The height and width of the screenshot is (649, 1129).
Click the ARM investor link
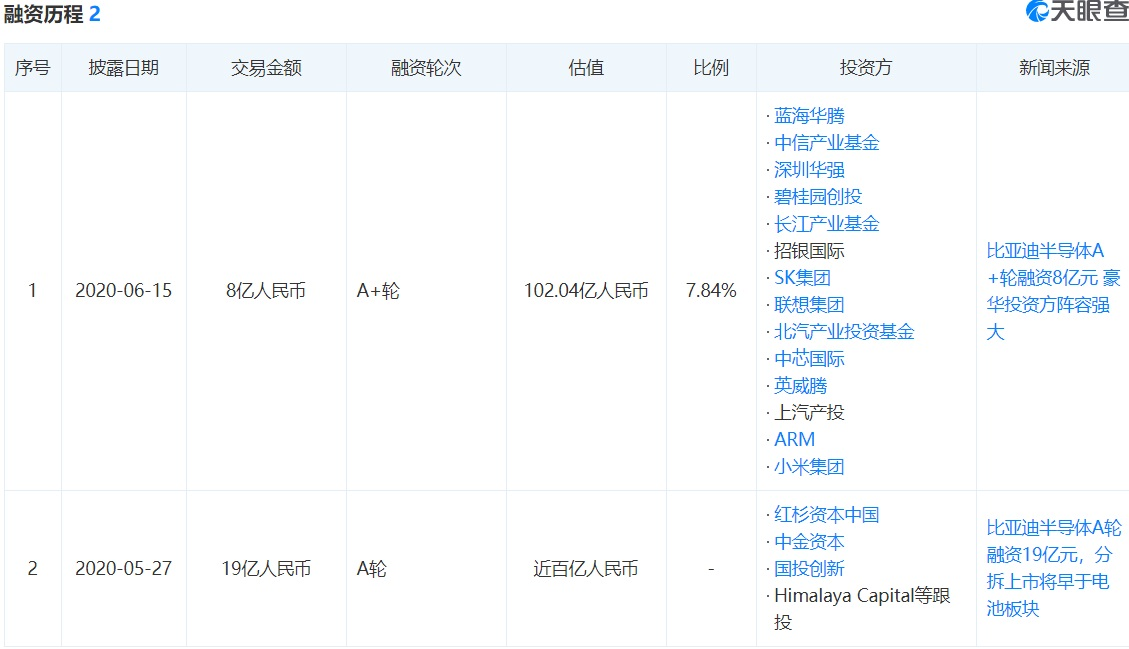click(x=794, y=440)
